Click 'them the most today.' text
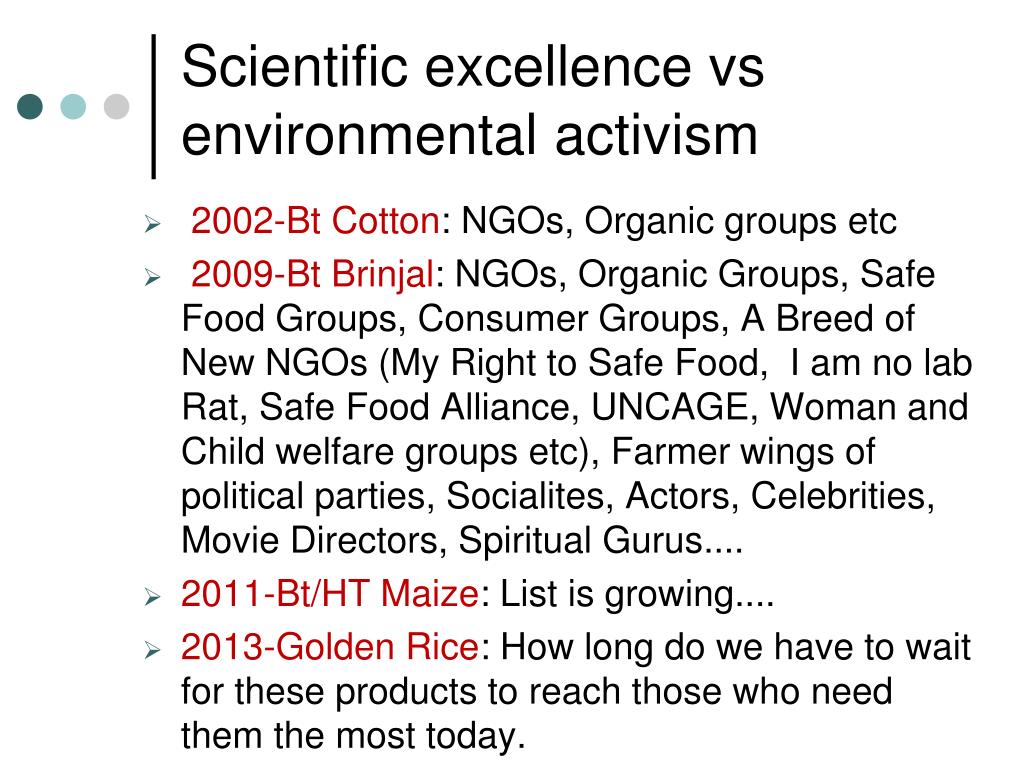The image size is (1024, 768). point(353,736)
